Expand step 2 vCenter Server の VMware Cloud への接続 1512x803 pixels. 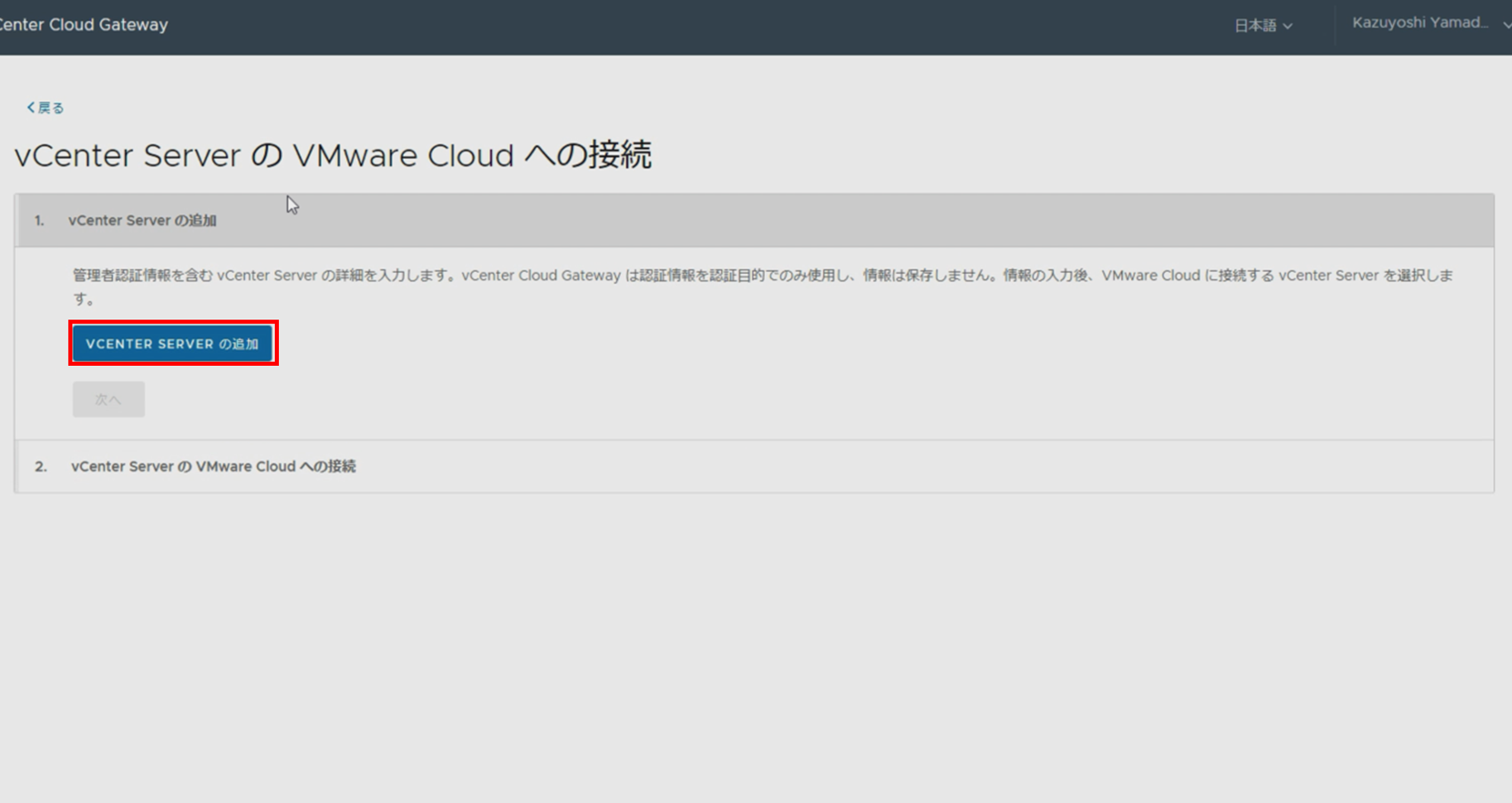tap(754, 466)
